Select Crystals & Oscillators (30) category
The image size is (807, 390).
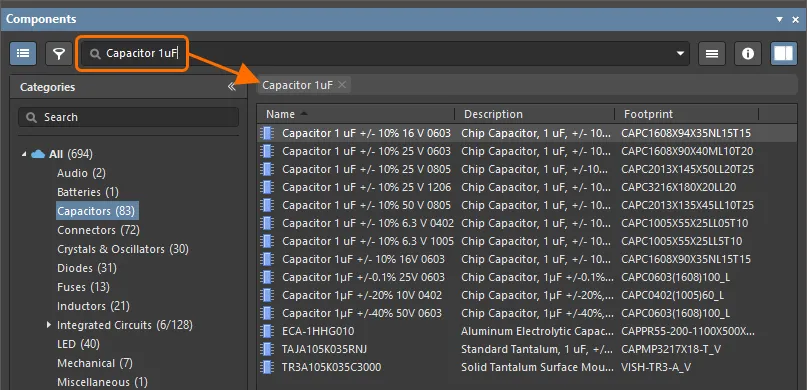[x=123, y=249]
